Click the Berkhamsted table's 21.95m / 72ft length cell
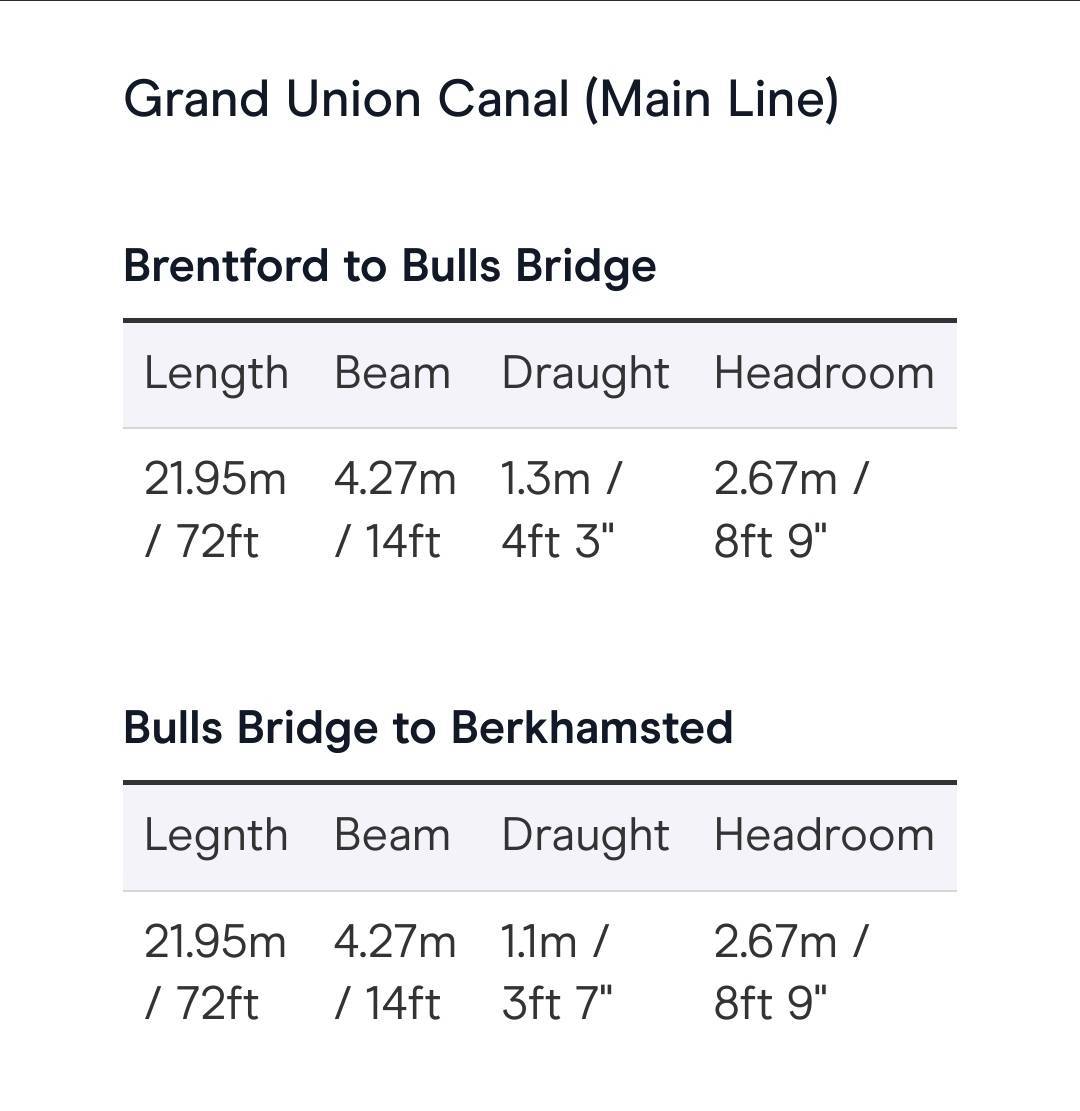 point(215,971)
